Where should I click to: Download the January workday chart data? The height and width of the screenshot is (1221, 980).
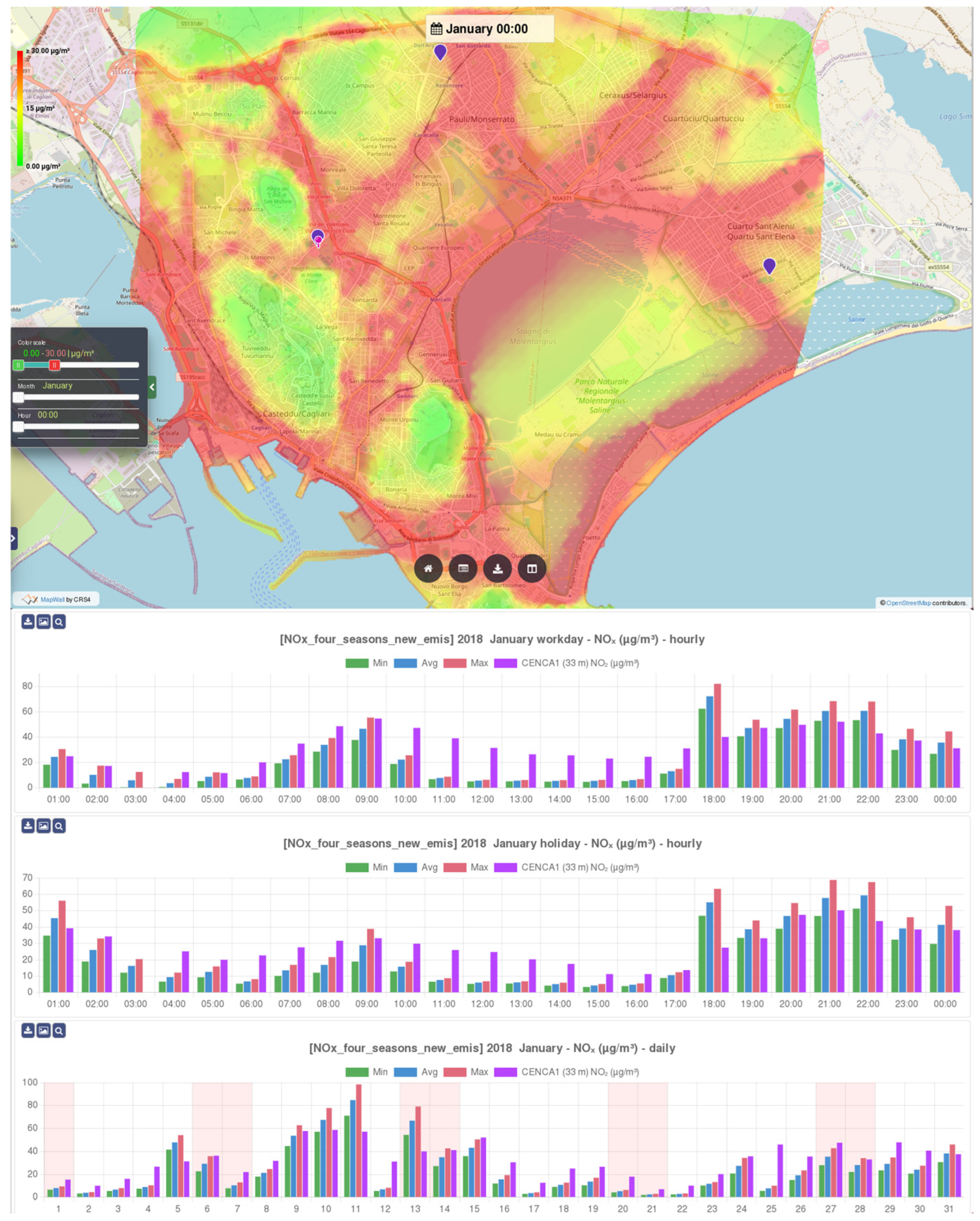(28, 621)
